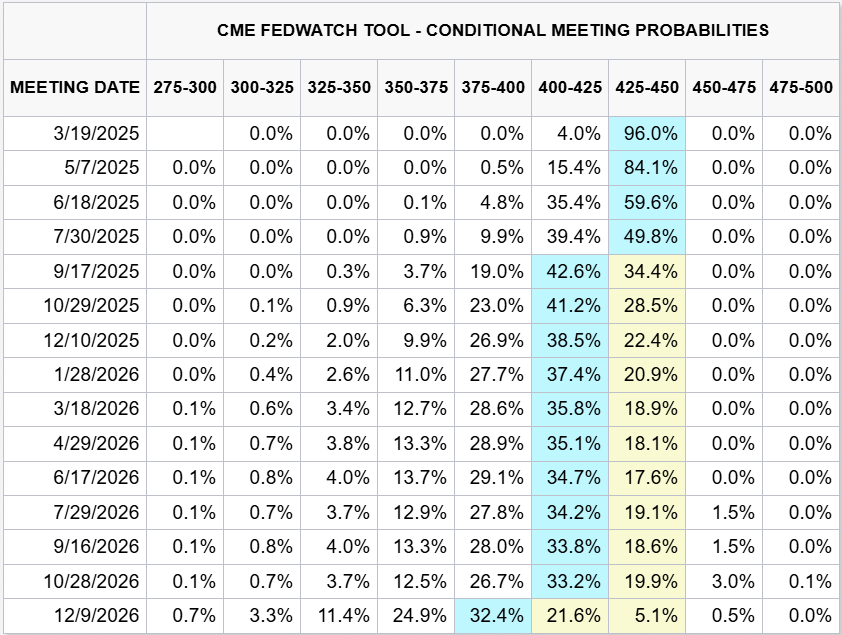Click the 400-425 column header
Viewport: 842px width, 635px height.
click(x=570, y=87)
